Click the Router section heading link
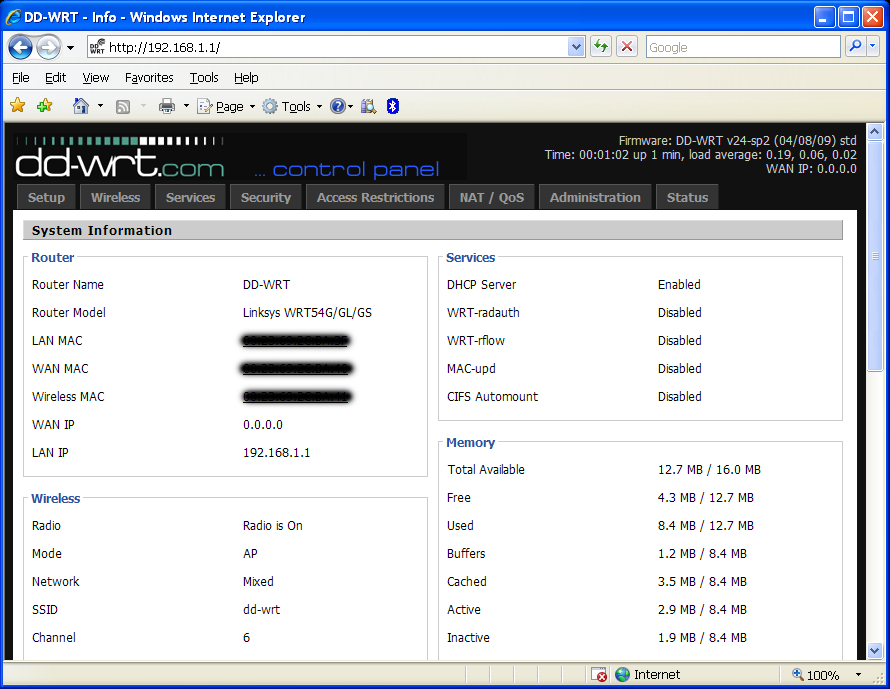Viewport: 890px width, 689px height. [x=53, y=258]
